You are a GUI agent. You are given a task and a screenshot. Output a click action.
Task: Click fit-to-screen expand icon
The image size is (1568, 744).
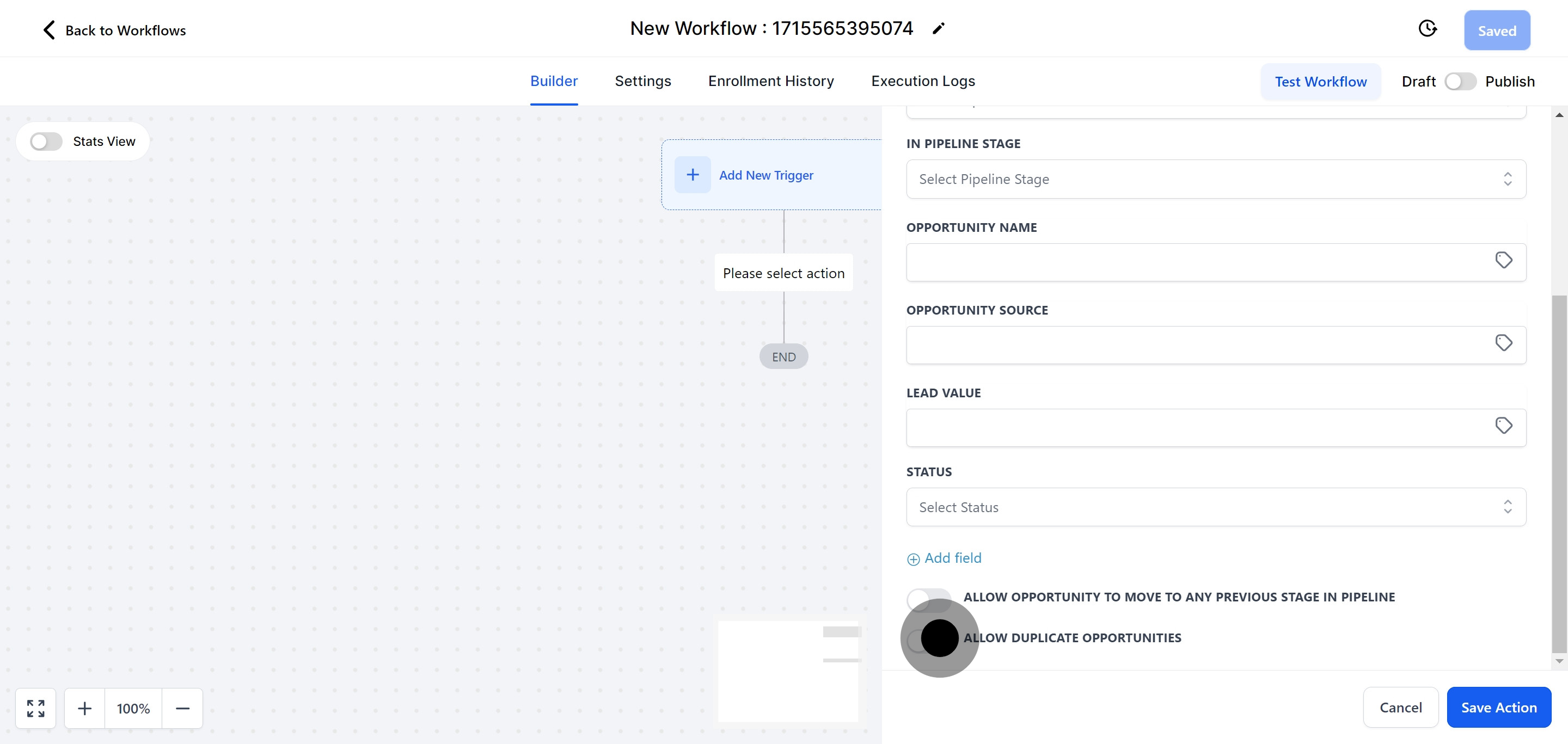pyautogui.click(x=36, y=708)
